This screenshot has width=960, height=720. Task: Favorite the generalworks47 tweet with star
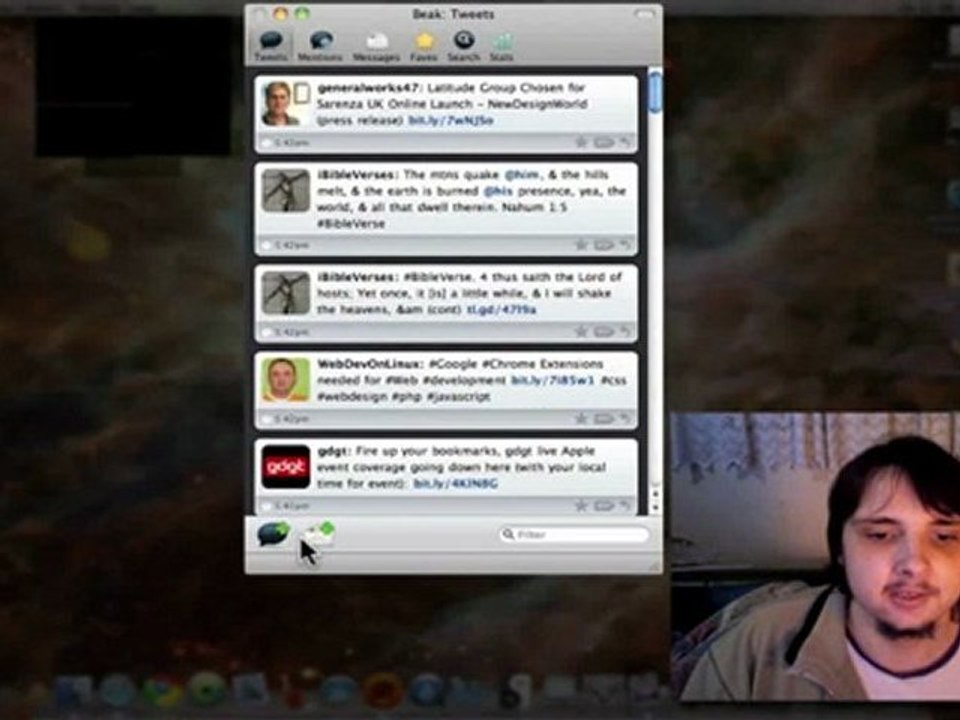point(581,142)
